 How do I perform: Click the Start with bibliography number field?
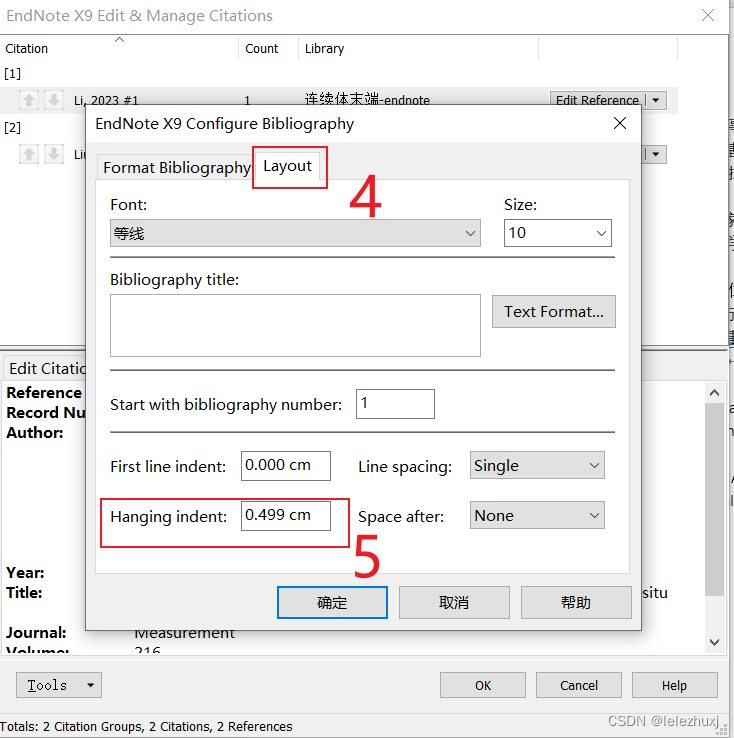point(395,404)
